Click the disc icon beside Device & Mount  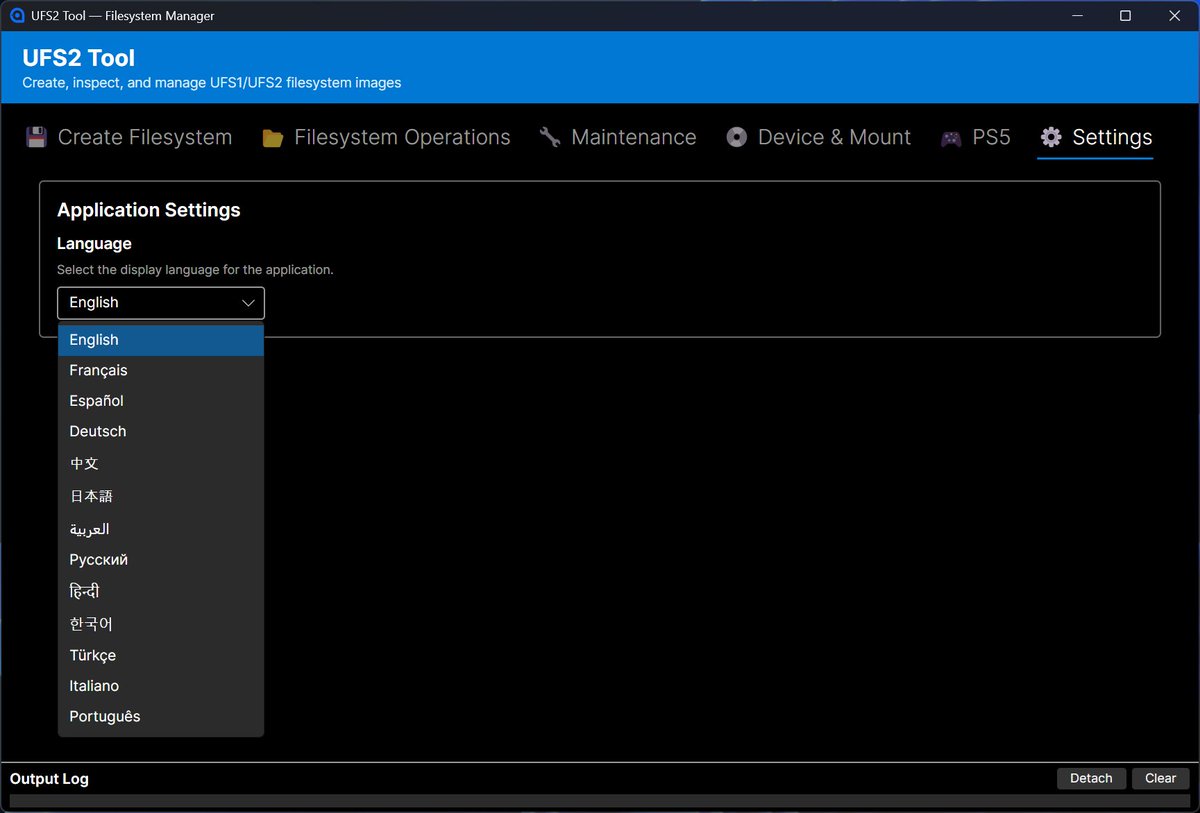(736, 138)
